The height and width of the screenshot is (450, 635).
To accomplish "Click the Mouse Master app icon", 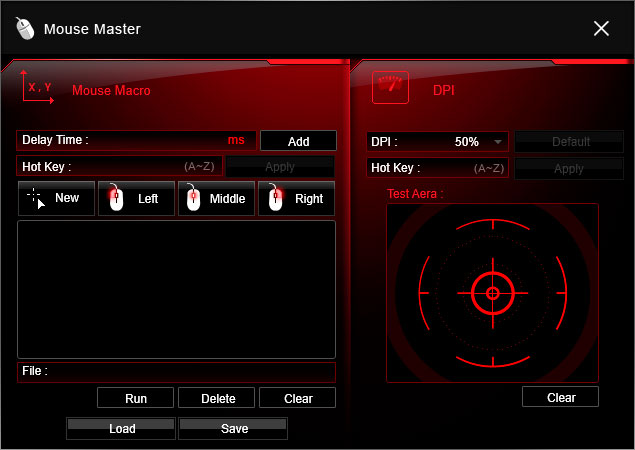I will [25, 28].
